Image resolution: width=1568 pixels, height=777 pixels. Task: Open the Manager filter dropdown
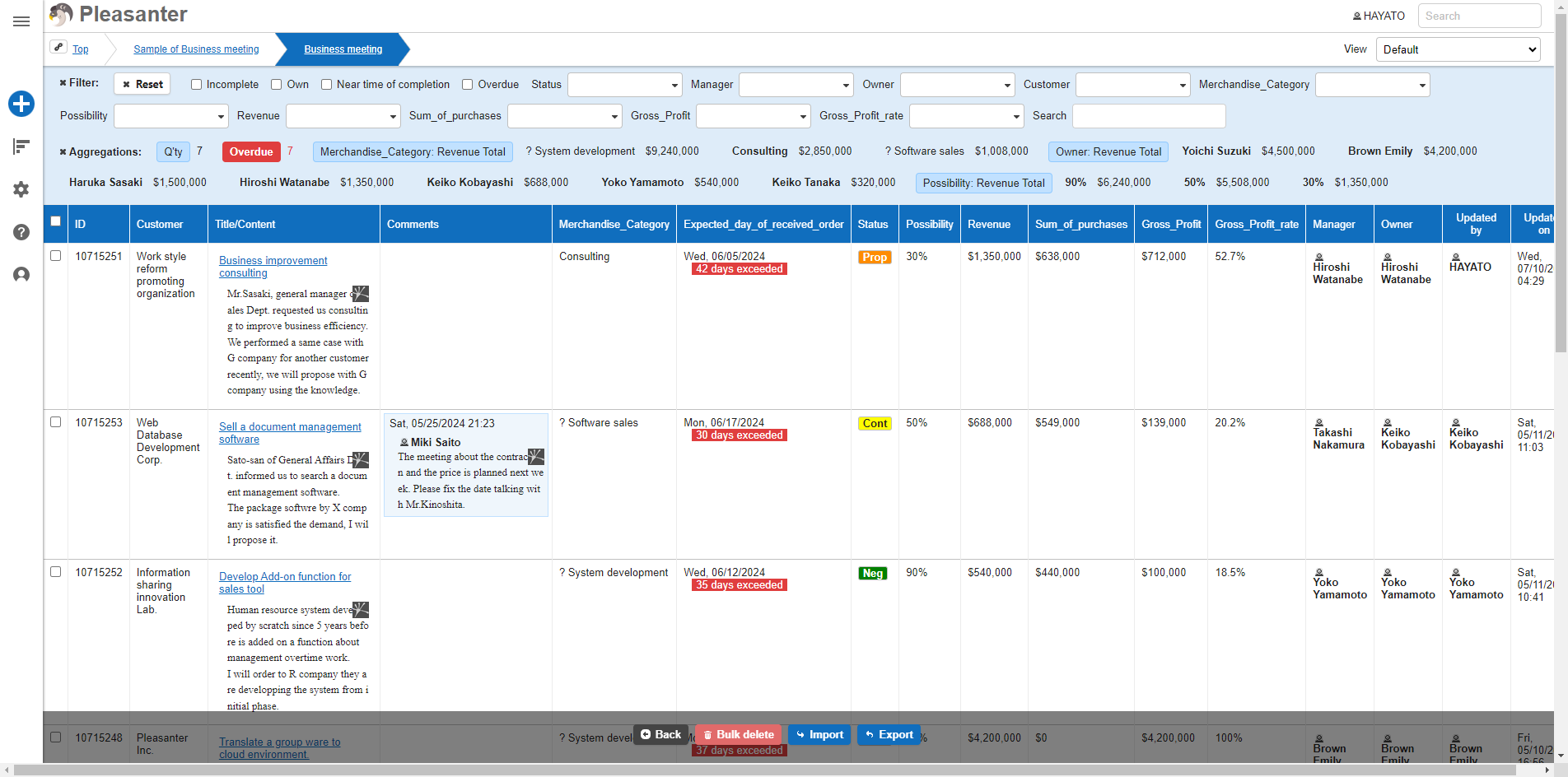(x=796, y=85)
